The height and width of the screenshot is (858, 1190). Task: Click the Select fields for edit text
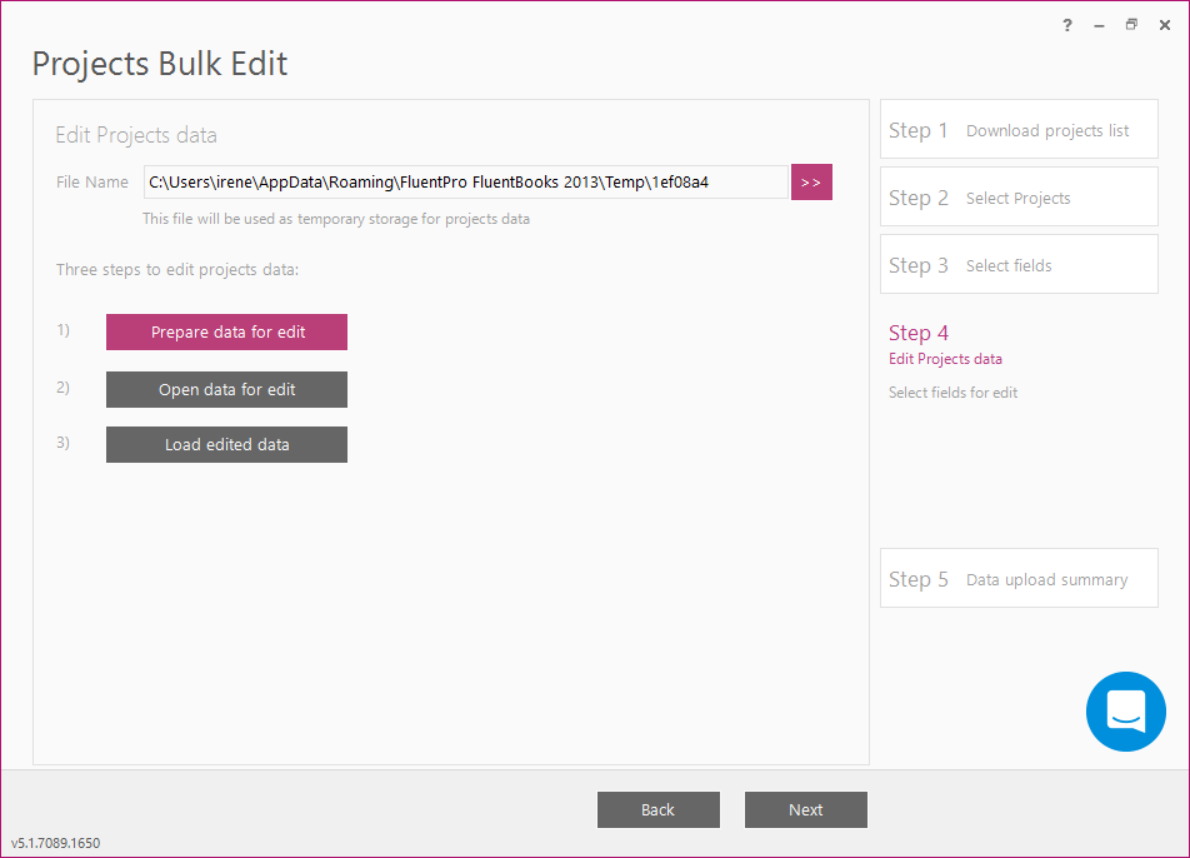point(952,392)
